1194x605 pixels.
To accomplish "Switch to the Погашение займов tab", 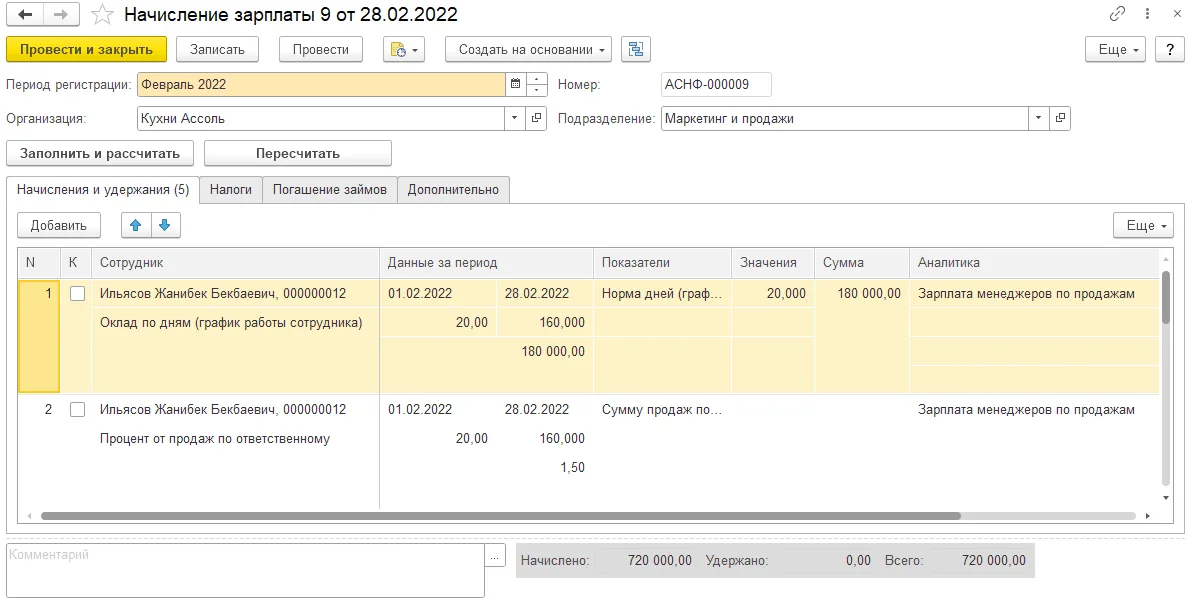I will 330,189.
